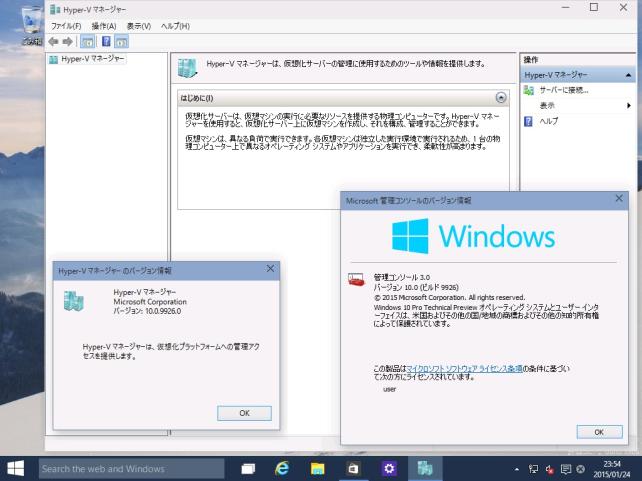This screenshot has height=481, width=642.
Task: Open Task View on the taskbar
Action: [248, 469]
